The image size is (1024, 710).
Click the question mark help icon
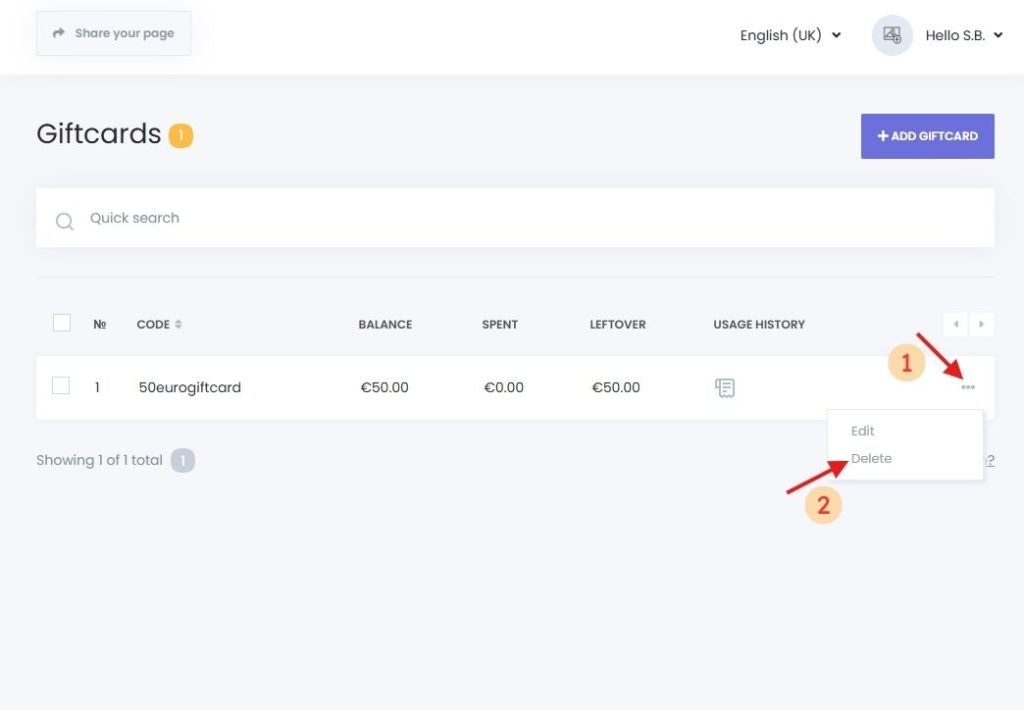[990, 460]
